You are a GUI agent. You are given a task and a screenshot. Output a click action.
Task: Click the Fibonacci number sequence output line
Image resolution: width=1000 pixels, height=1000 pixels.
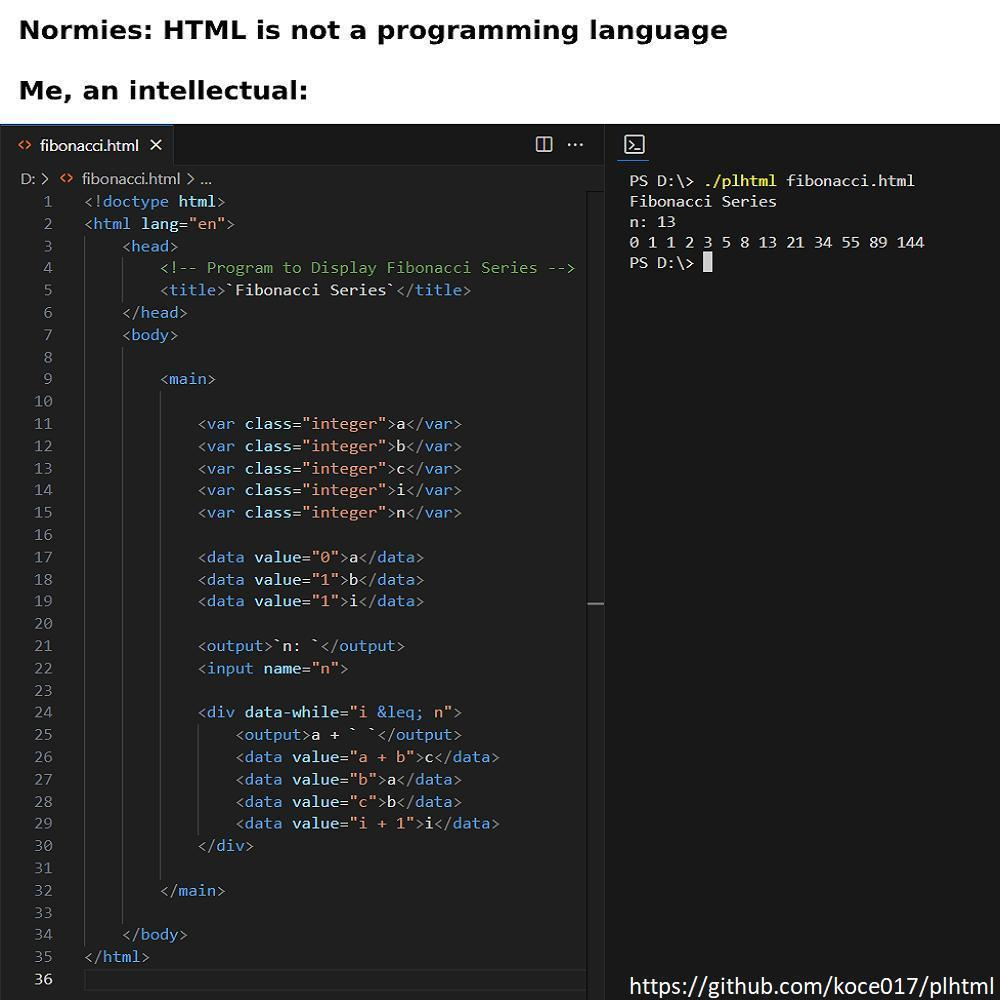click(776, 242)
